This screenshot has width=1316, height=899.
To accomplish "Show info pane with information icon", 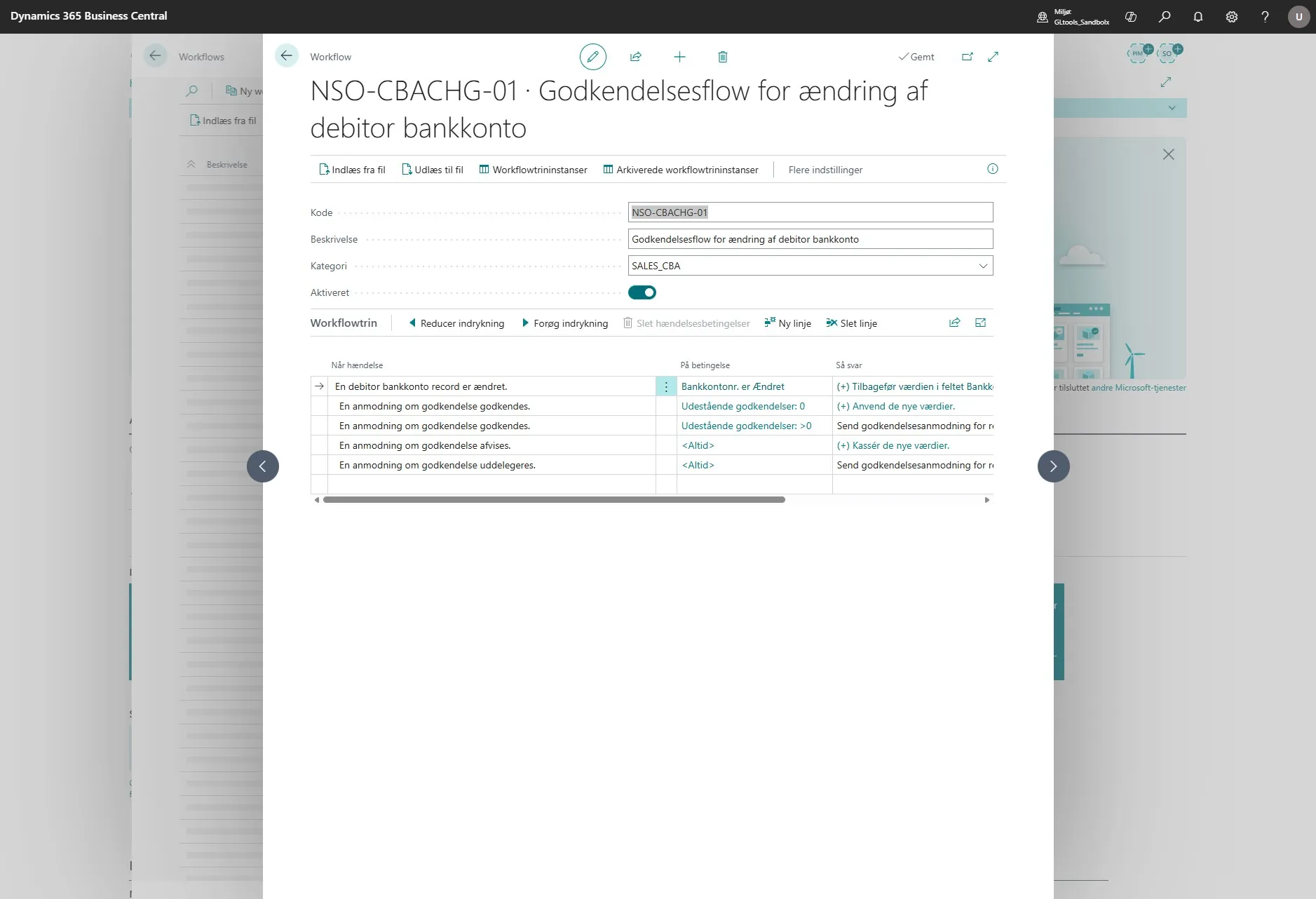I will click(993, 169).
